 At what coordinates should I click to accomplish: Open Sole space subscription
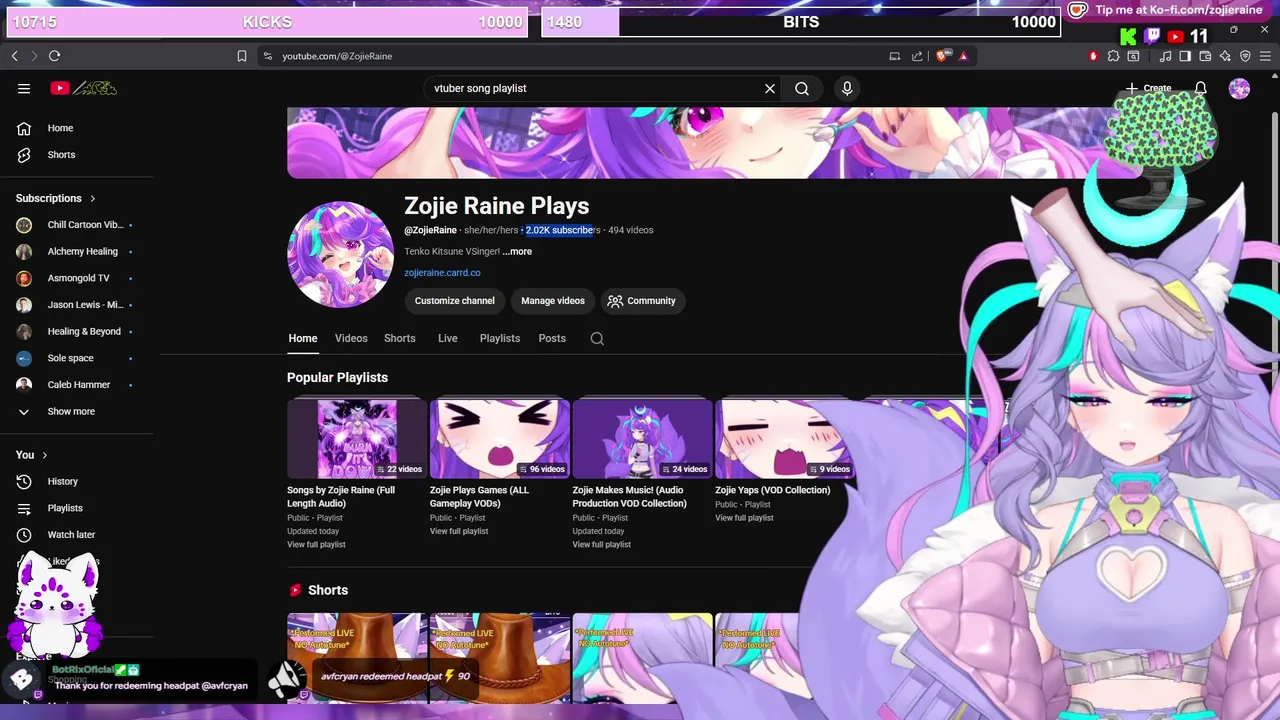point(76,358)
